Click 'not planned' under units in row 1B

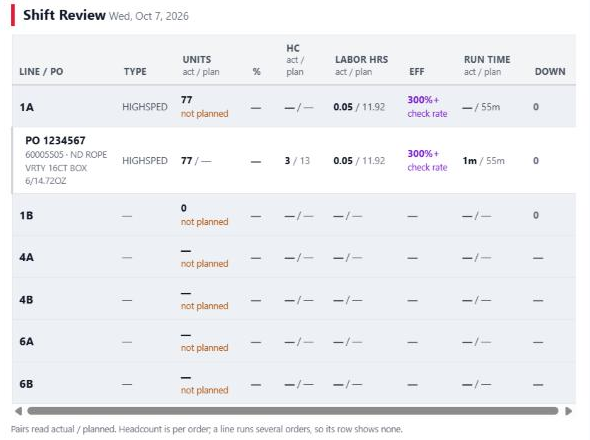pos(205,222)
